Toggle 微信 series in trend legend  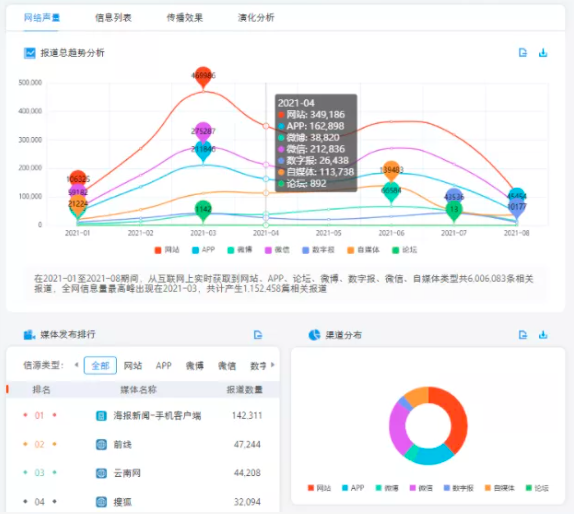[277, 250]
